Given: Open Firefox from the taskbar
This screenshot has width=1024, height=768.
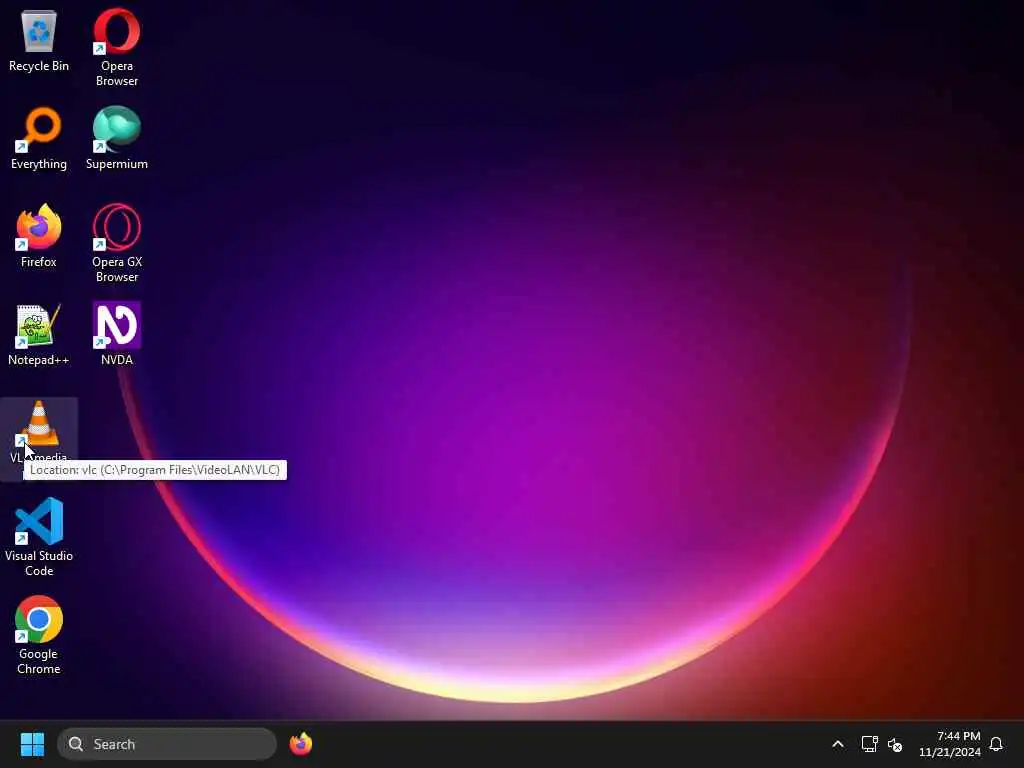Looking at the screenshot, I should [300, 744].
